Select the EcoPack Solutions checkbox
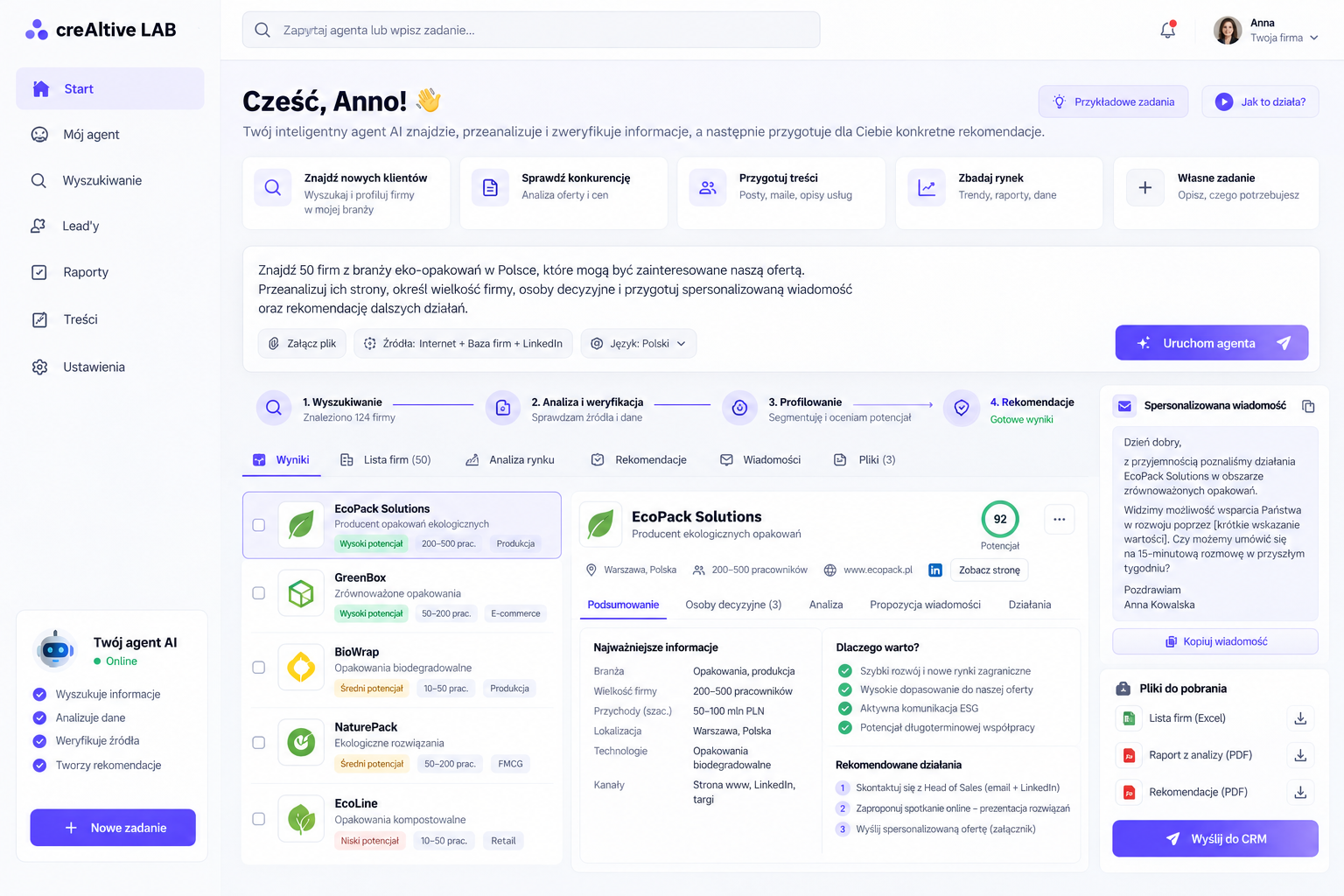The width and height of the screenshot is (1344, 896). coord(259,525)
